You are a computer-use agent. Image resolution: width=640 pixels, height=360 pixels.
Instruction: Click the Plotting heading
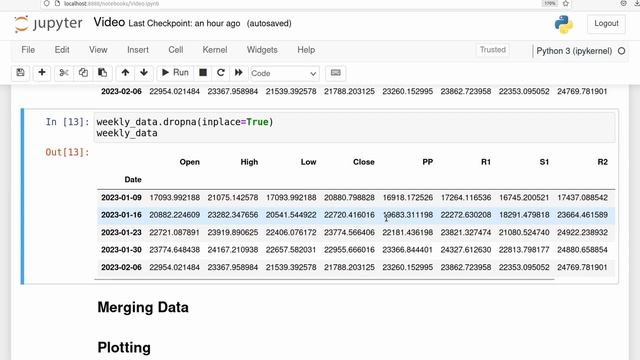pyautogui.click(x=124, y=348)
